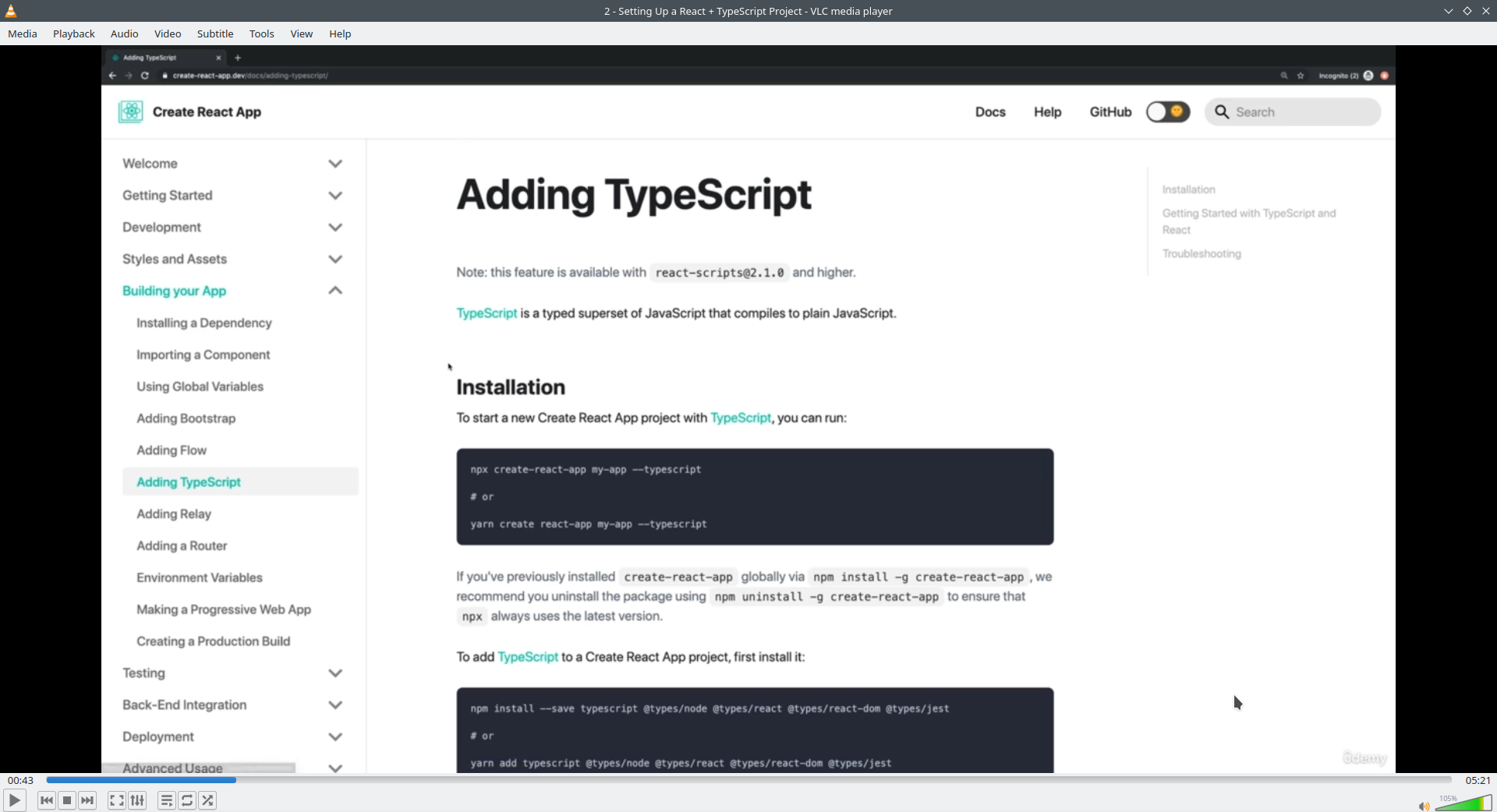This screenshot has width=1497, height=812.
Task: Enable random shuffle playback
Action: pos(207,800)
